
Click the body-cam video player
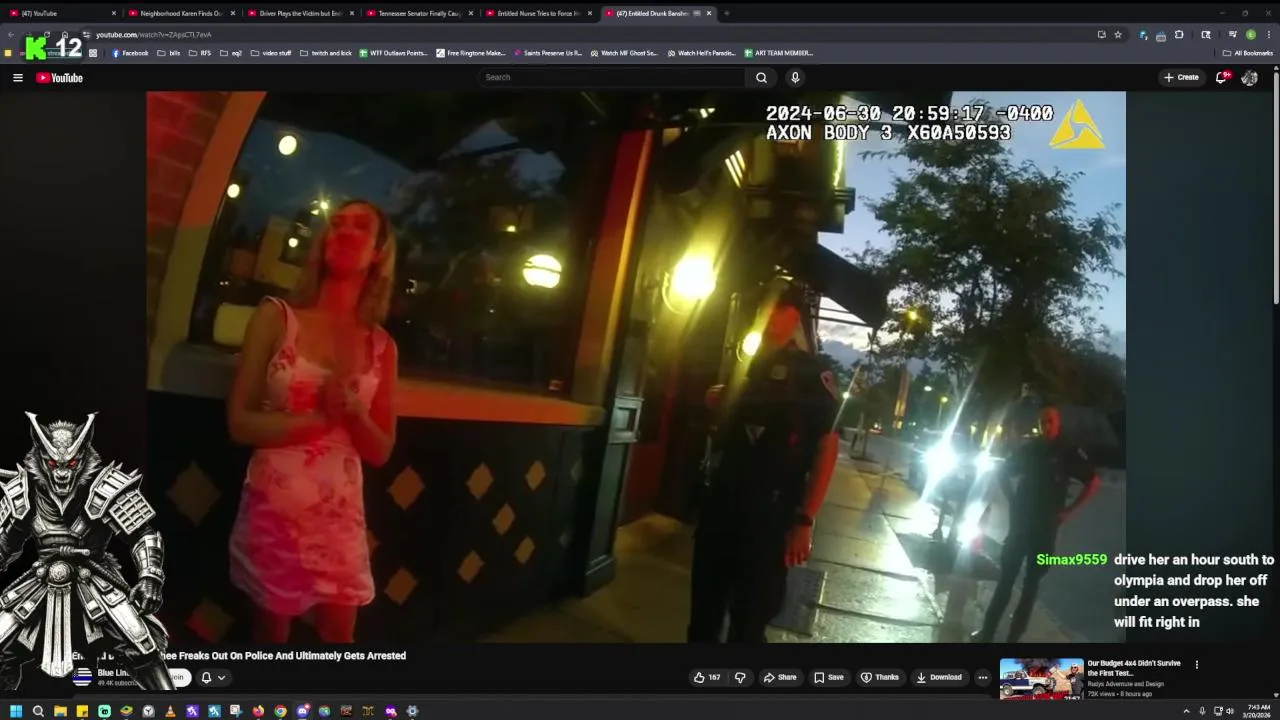(x=636, y=366)
